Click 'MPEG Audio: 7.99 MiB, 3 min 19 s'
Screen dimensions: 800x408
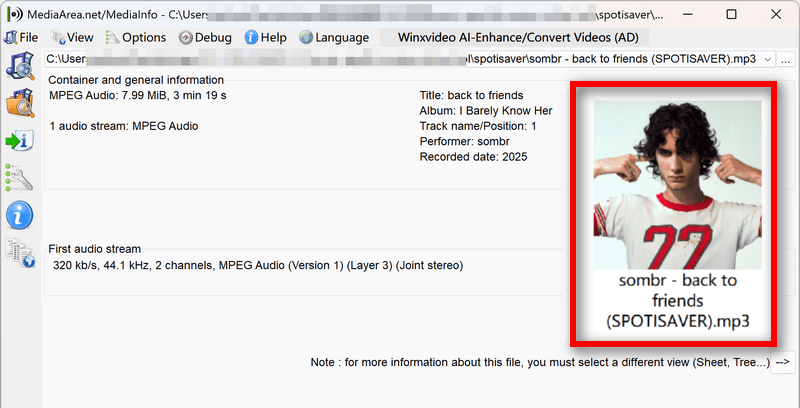[x=138, y=95]
